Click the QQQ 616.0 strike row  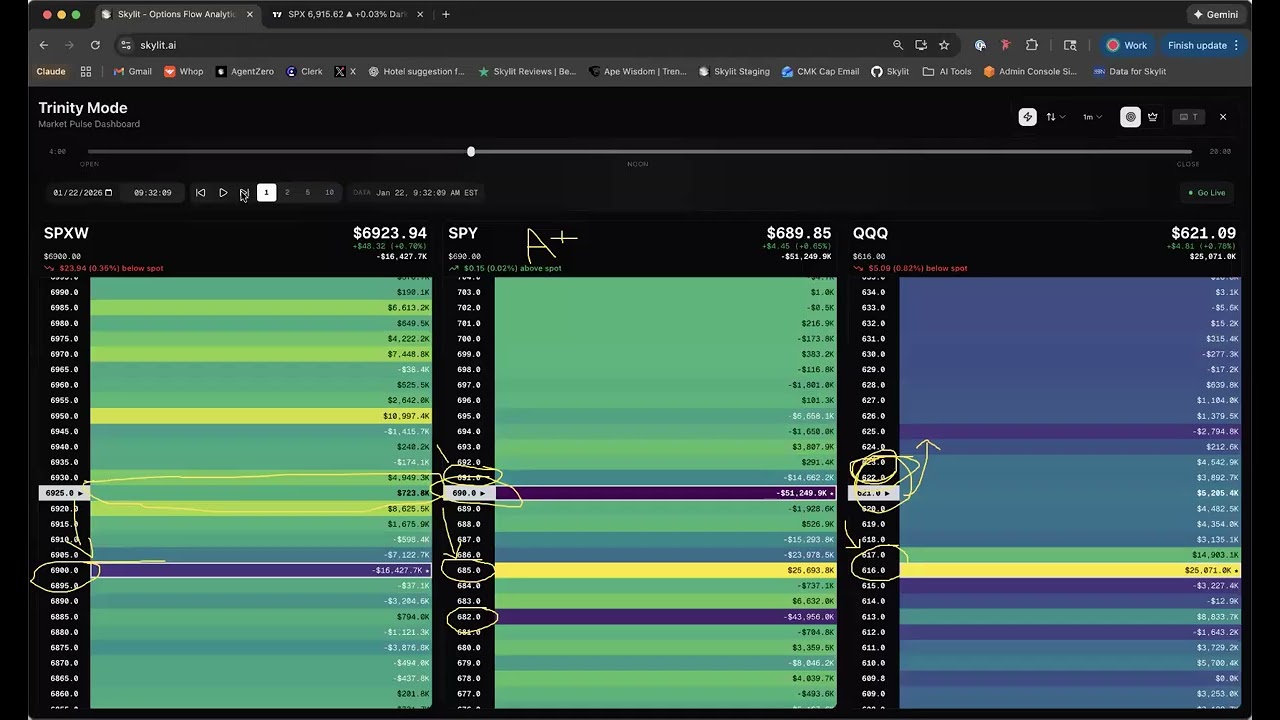(1045, 571)
